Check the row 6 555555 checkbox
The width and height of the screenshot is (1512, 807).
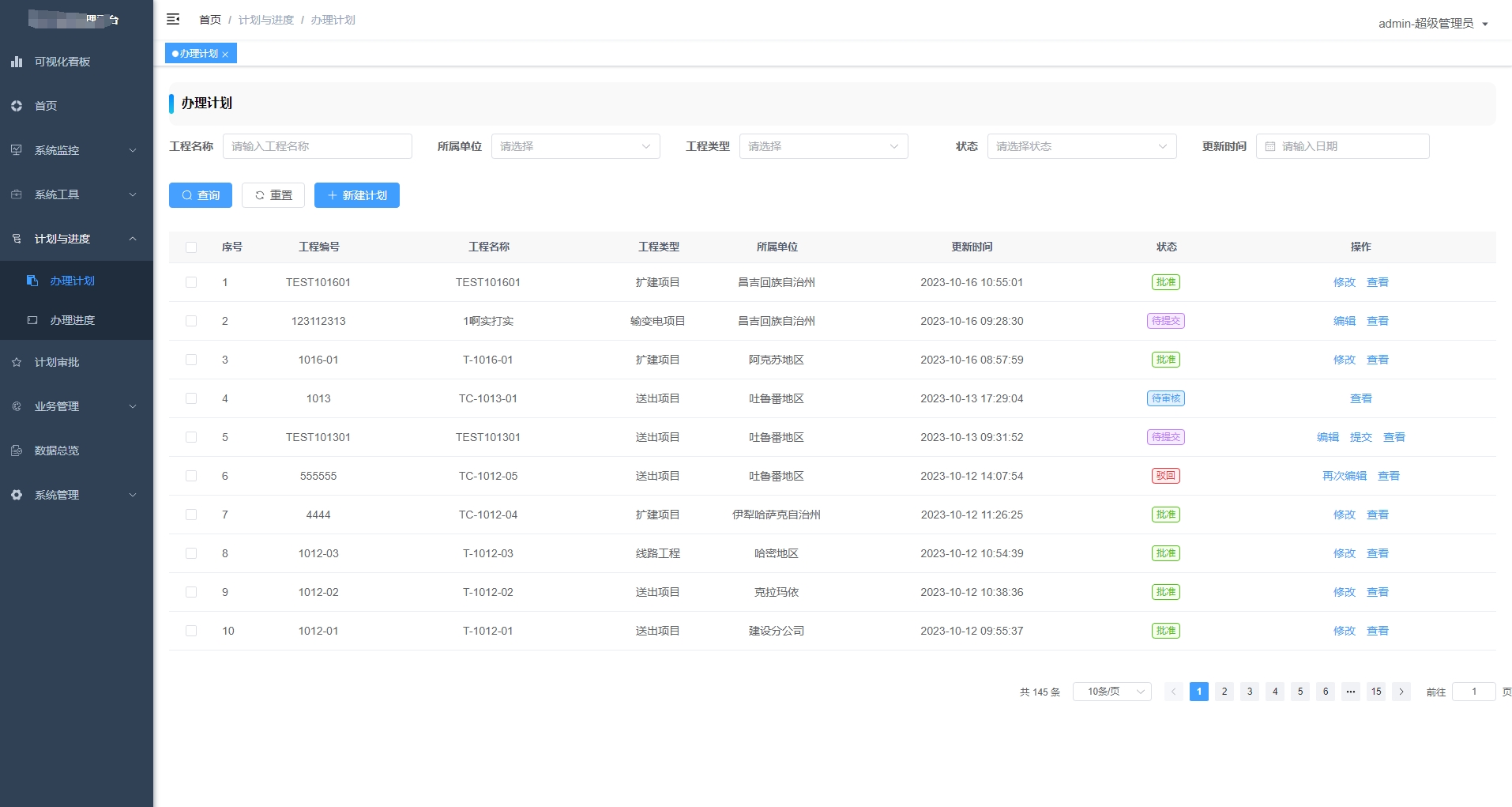tap(191, 476)
